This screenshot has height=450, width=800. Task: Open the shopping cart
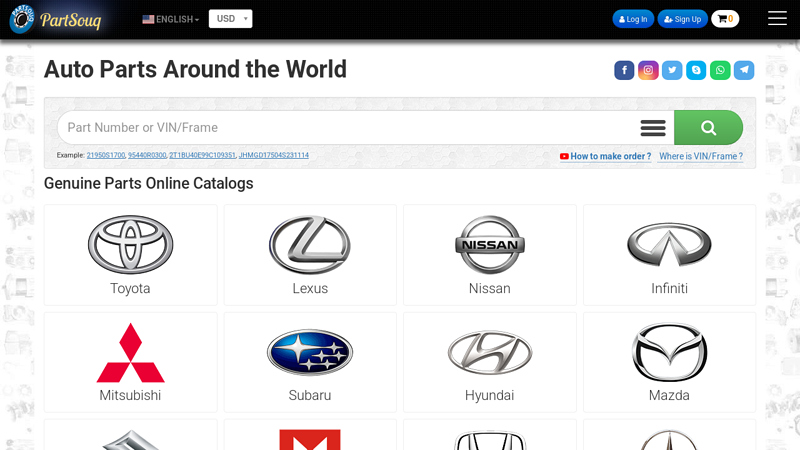[725, 19]
